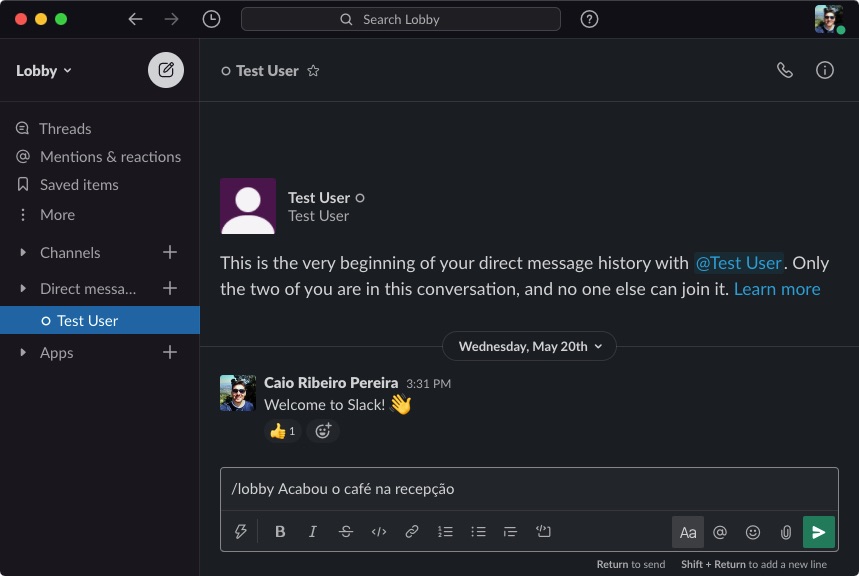Toggle the bulleted list

pyautogui.click(x=478, y=532)
